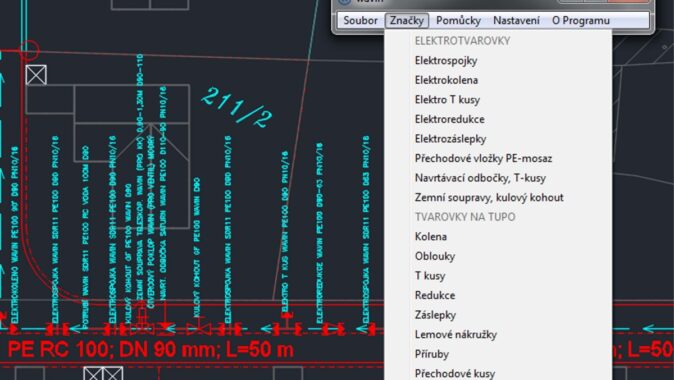Open the Pomůcky menu

[458, 21]
